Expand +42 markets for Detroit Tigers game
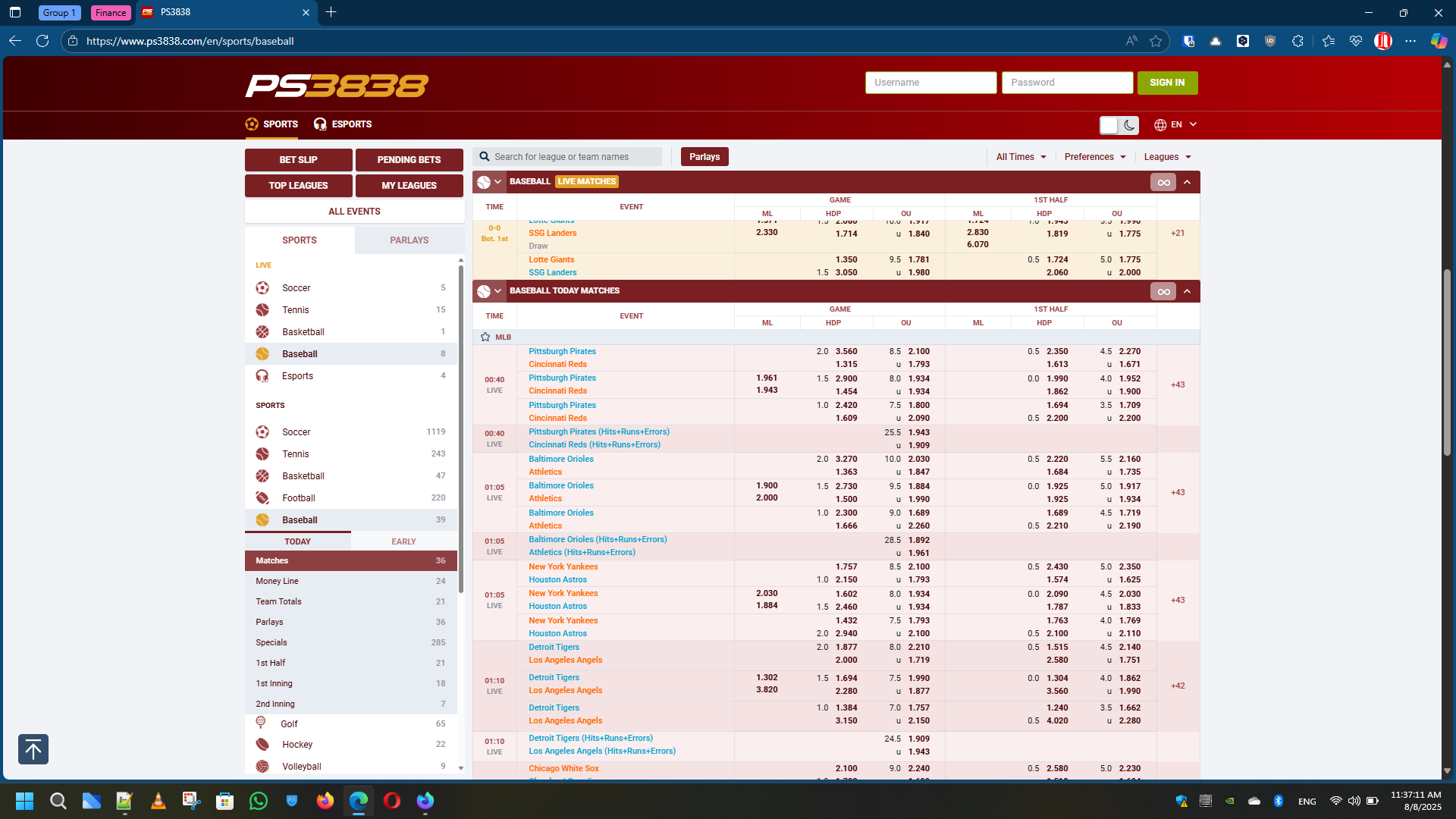This screenshot has width=1456, height=819. pos(1178,686)
